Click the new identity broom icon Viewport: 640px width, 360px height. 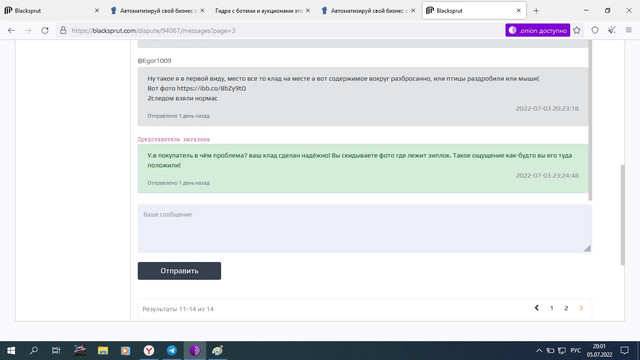click(611, 30)
